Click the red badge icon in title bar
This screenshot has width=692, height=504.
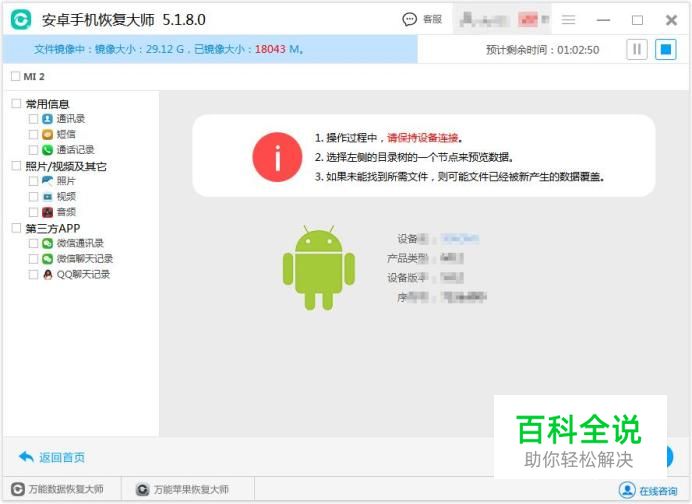[528, 19]
